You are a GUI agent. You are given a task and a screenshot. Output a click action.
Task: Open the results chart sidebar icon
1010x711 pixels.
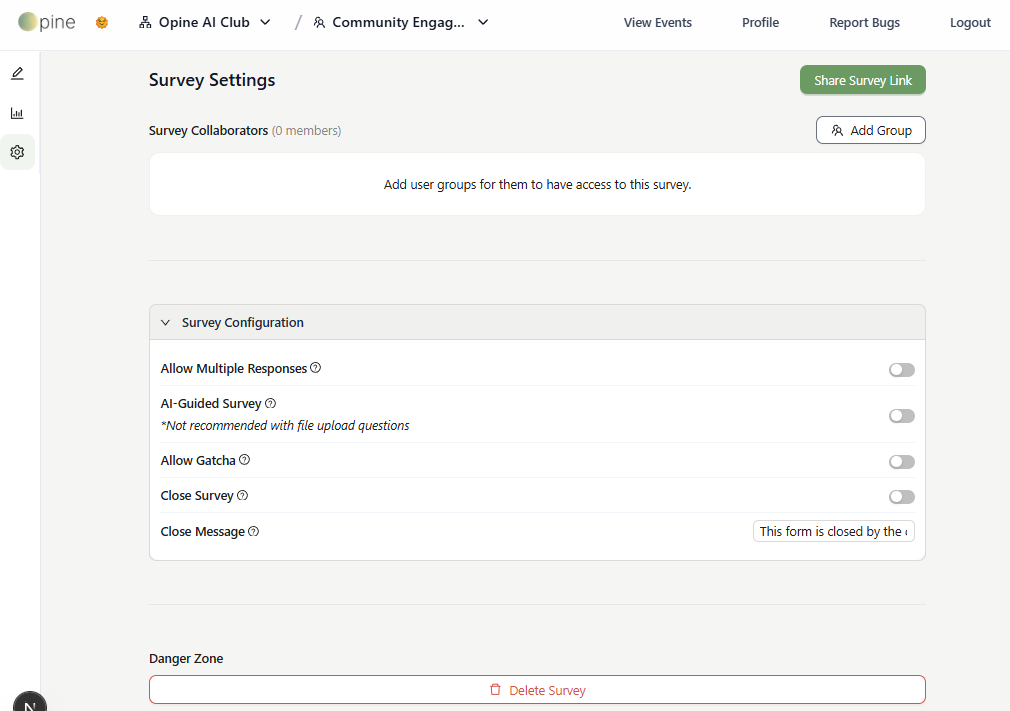(x=17, y=113)
